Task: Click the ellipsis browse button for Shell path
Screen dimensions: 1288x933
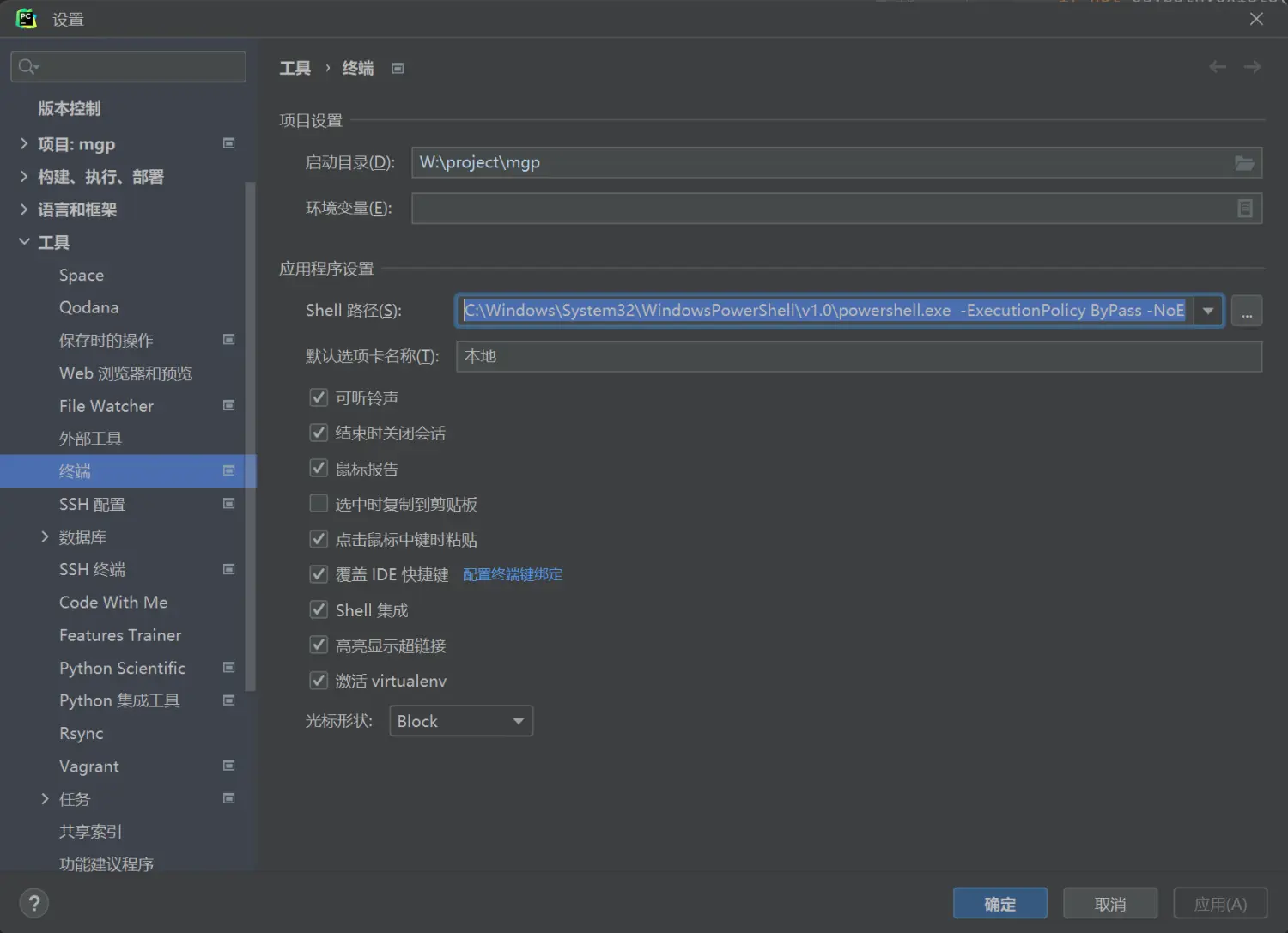Action: pyautogui.click(x=1246, y=311)
